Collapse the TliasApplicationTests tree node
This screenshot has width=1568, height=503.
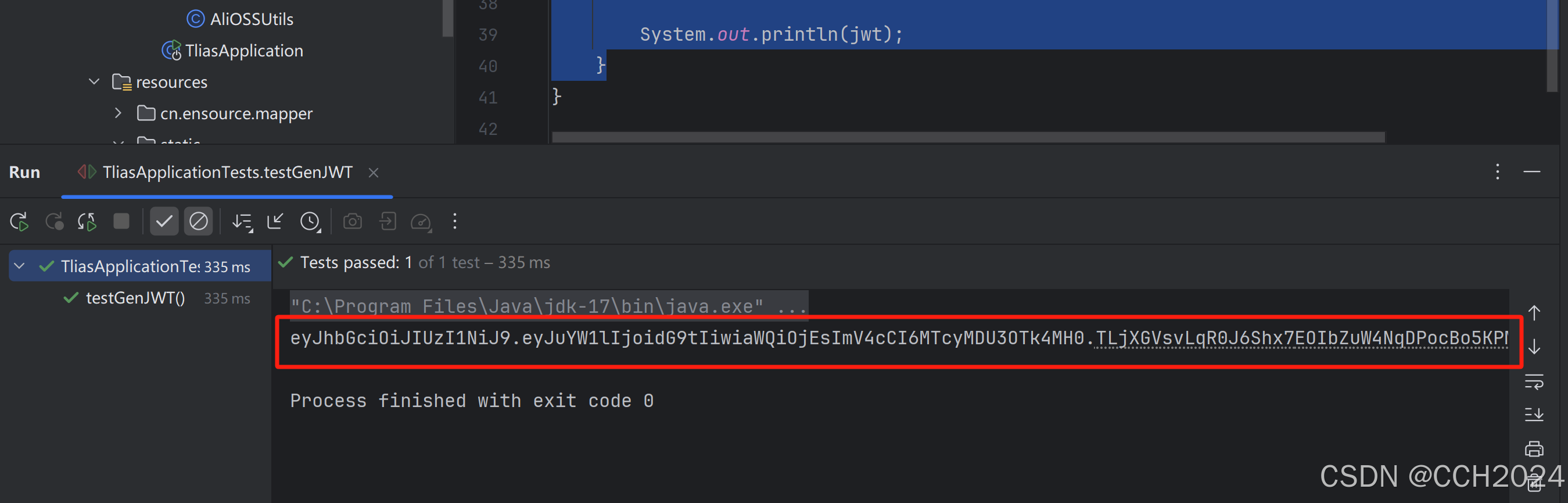19,266
